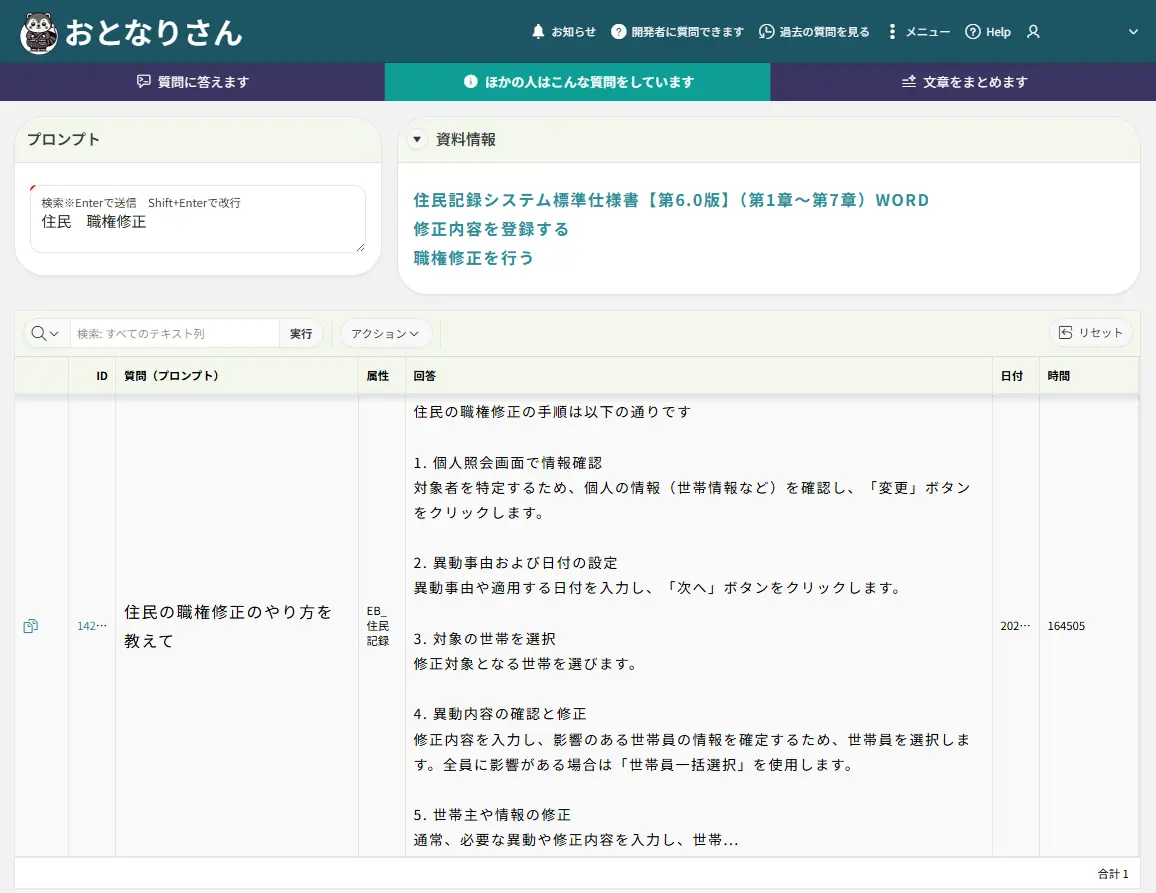1156x893 pixels.
Task: Click the copy icon in the result row
Action: (x=31, y=626)
